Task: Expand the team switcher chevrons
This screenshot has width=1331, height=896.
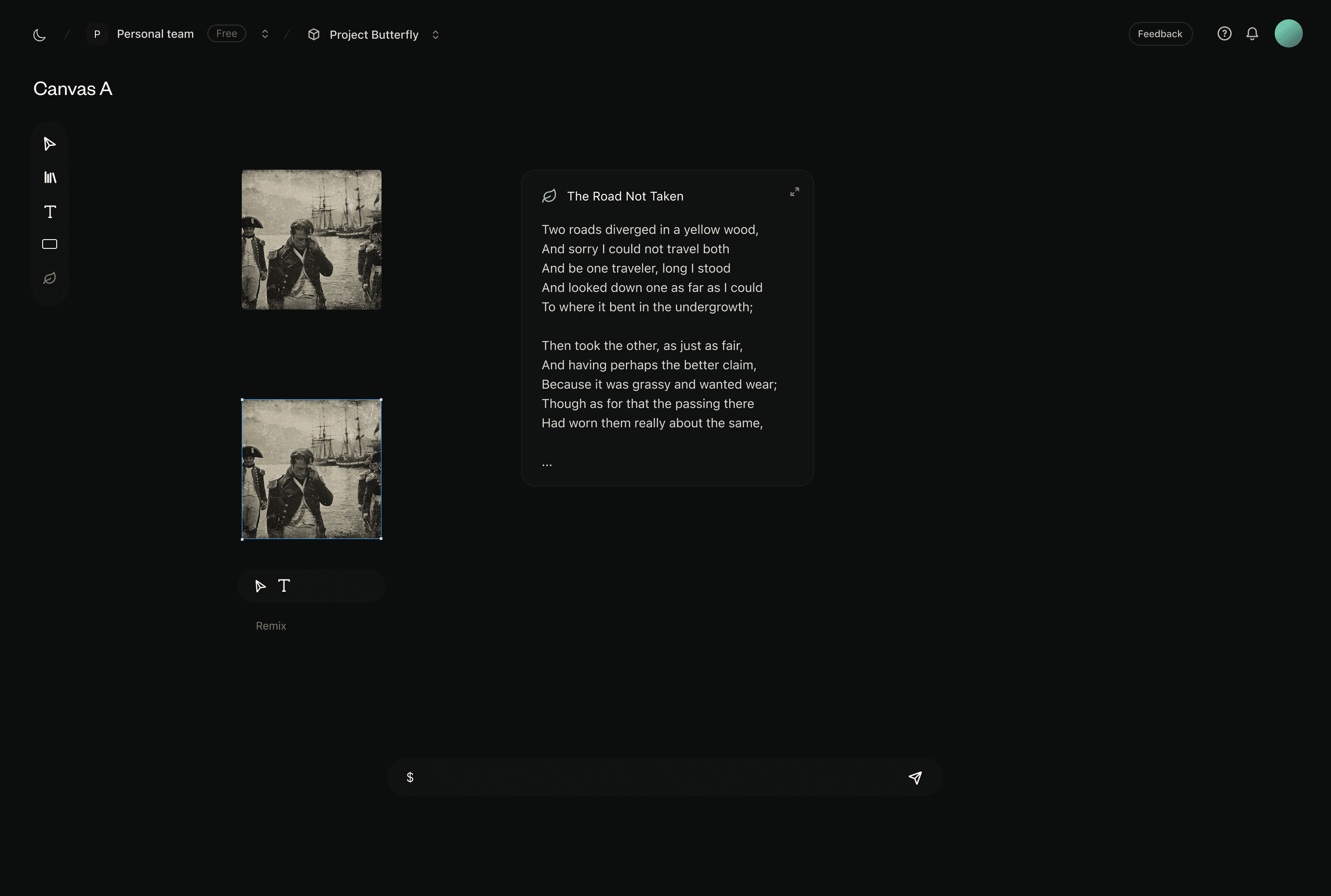Action: click(x=265, y=34)
